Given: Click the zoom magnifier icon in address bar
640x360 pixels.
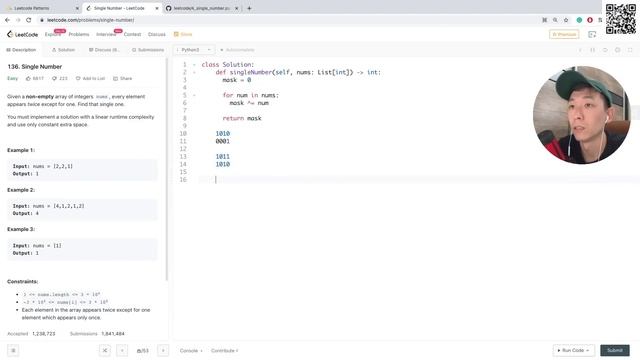Looking at the screenshot, I should click(555, 20).
